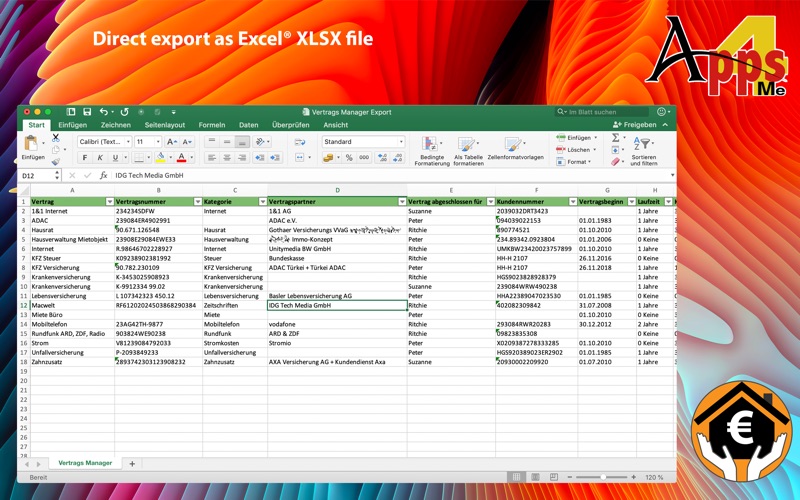Viewport: 800px width, 500px height.
Task: Switch to the Formeln tab
Action: (212, 125)
